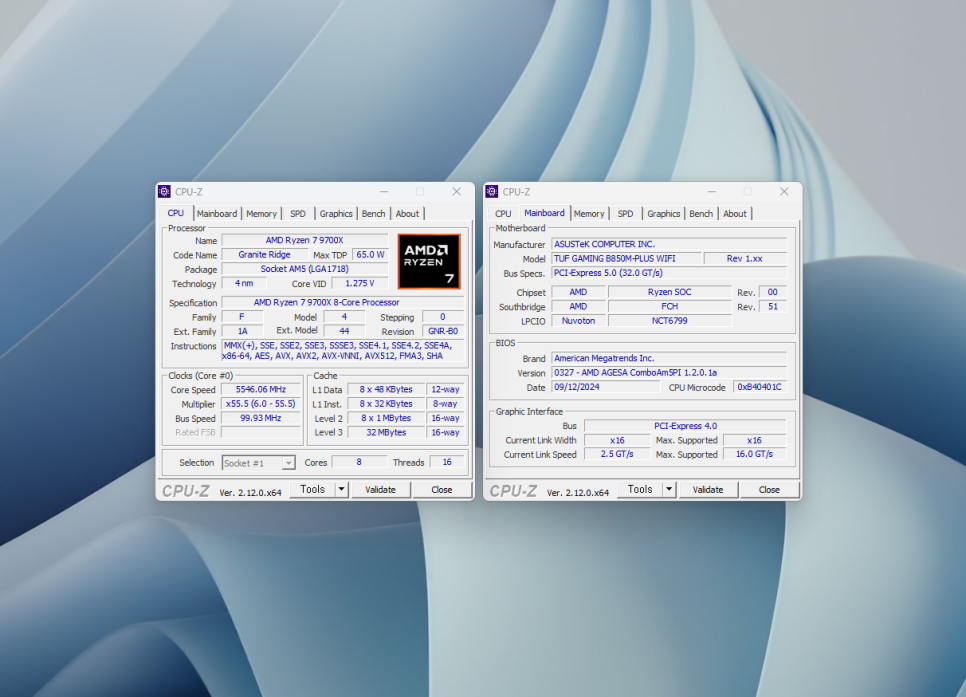Click the Chipset value Ryzen SOC
Screen dimensions: 966x697
(x=670, y=292)
